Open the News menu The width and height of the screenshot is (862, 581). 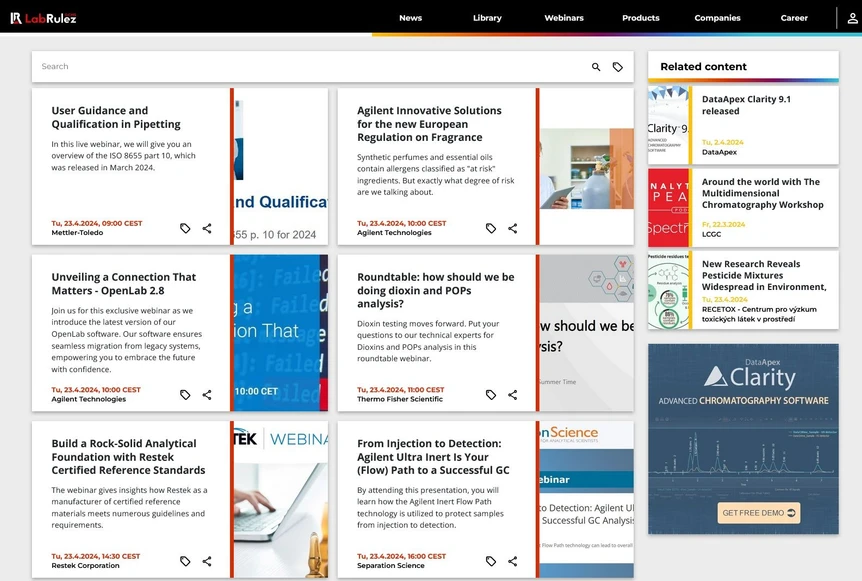(411, 18)
